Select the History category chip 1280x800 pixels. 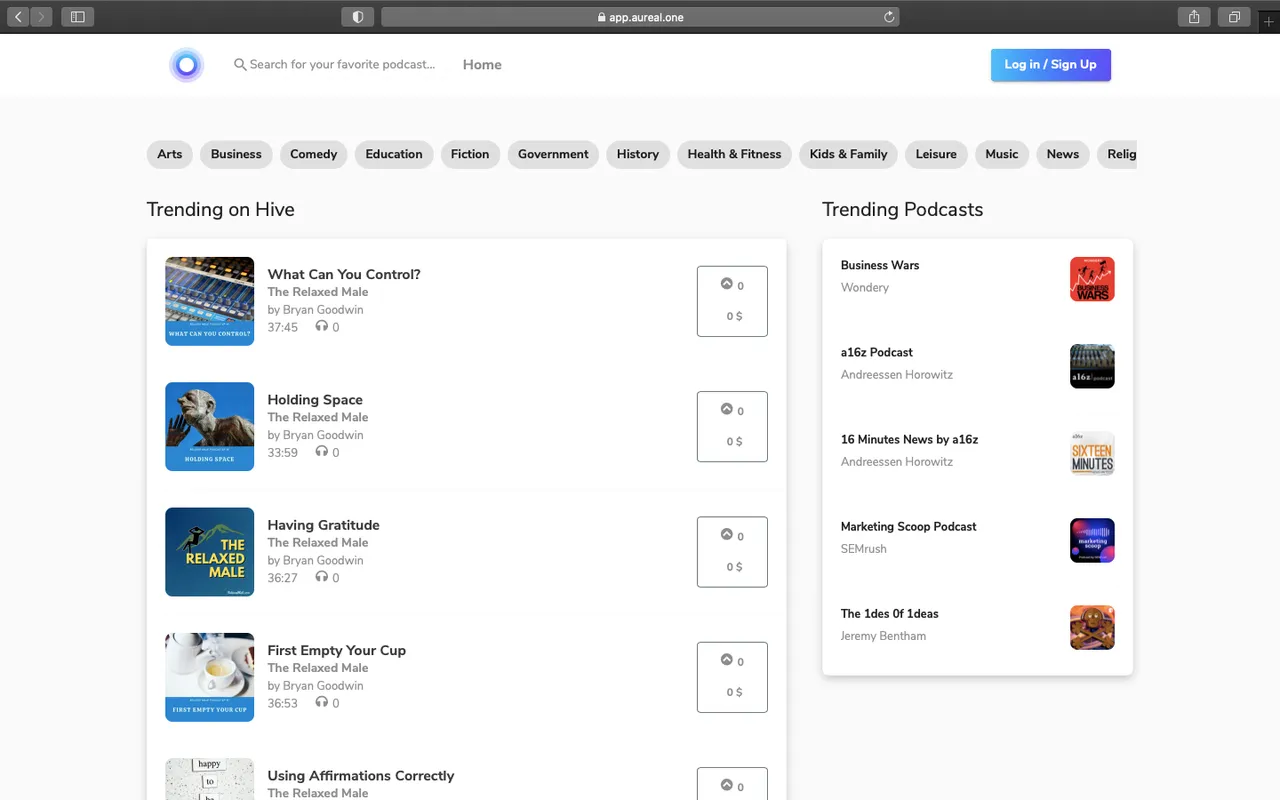coord(638,154)
